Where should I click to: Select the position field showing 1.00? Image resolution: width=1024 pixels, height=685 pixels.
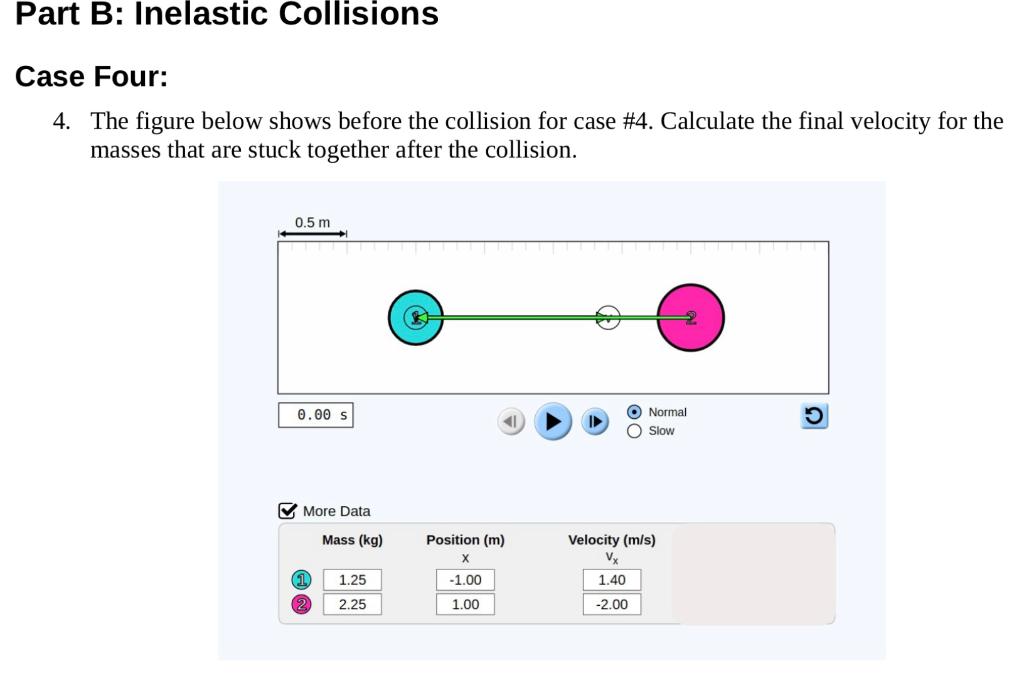point(465,604)
